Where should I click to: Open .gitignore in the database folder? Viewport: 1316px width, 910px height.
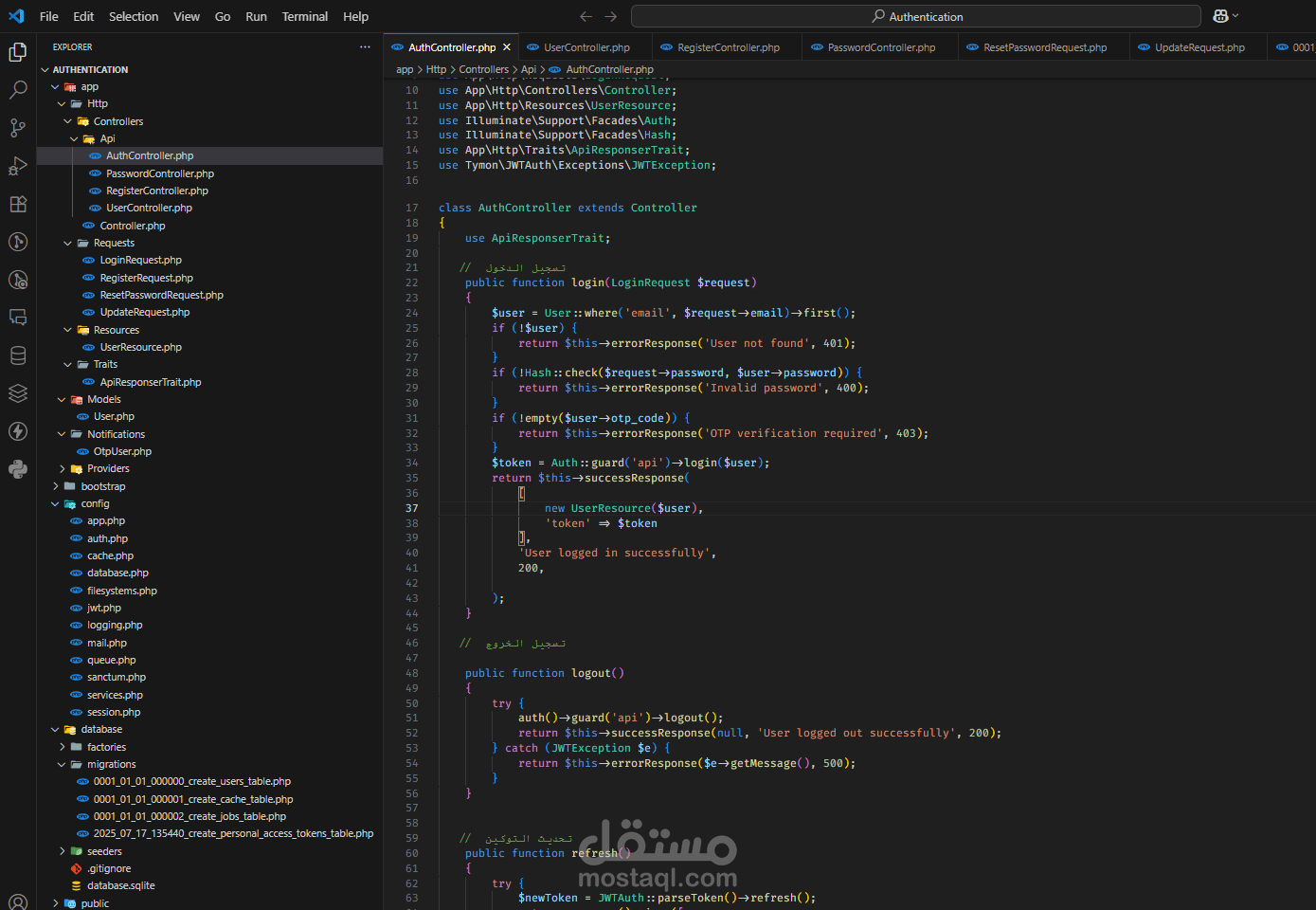click(109, 868)
